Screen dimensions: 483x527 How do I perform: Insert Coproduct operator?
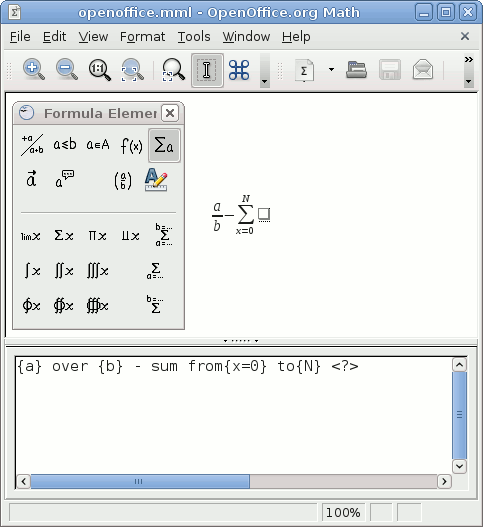[130, 236]
